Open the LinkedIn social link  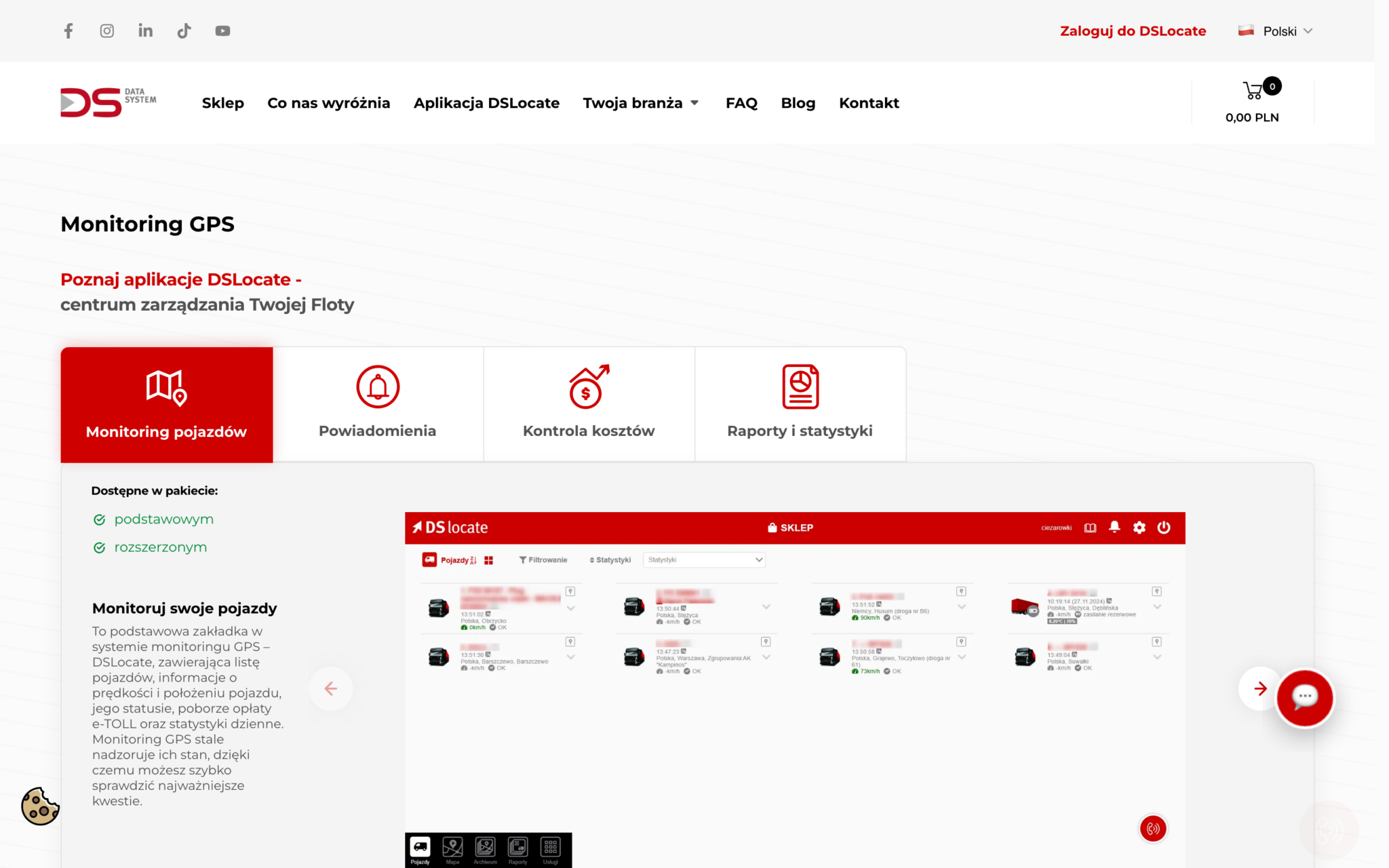point(145,31)
